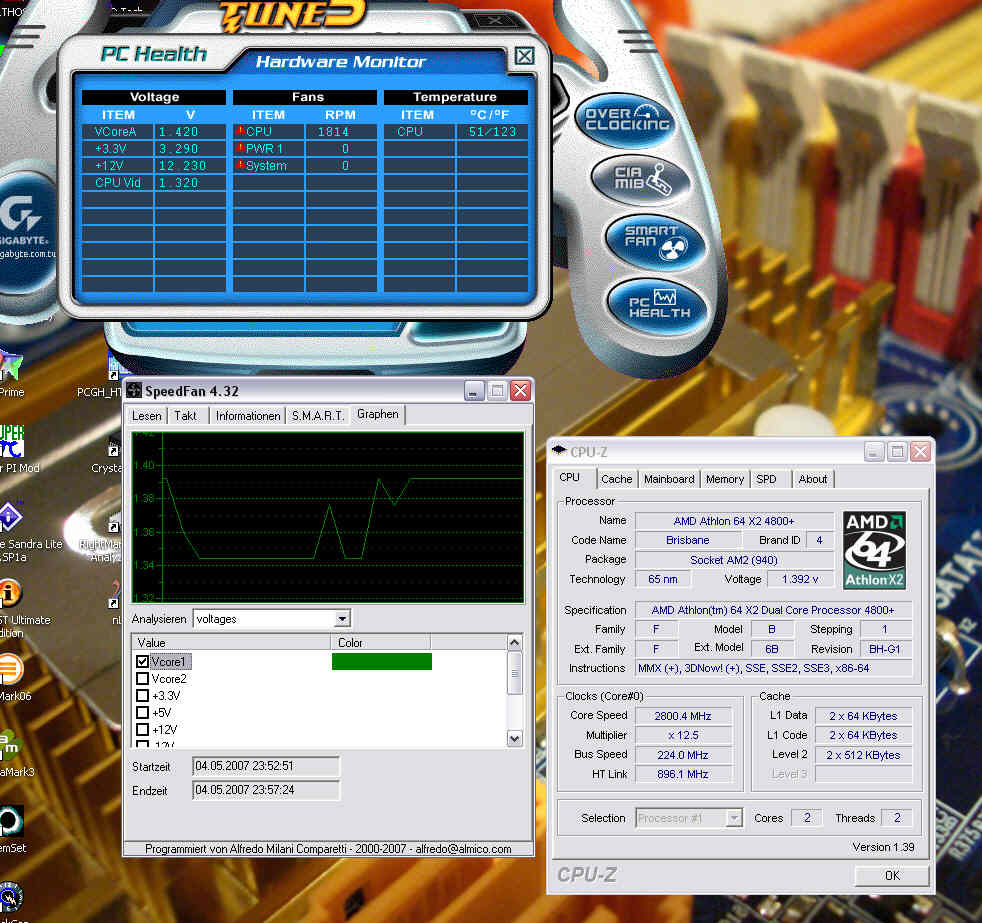
Task: Open the Smart Fan settings
Action: tap(655, 242)
